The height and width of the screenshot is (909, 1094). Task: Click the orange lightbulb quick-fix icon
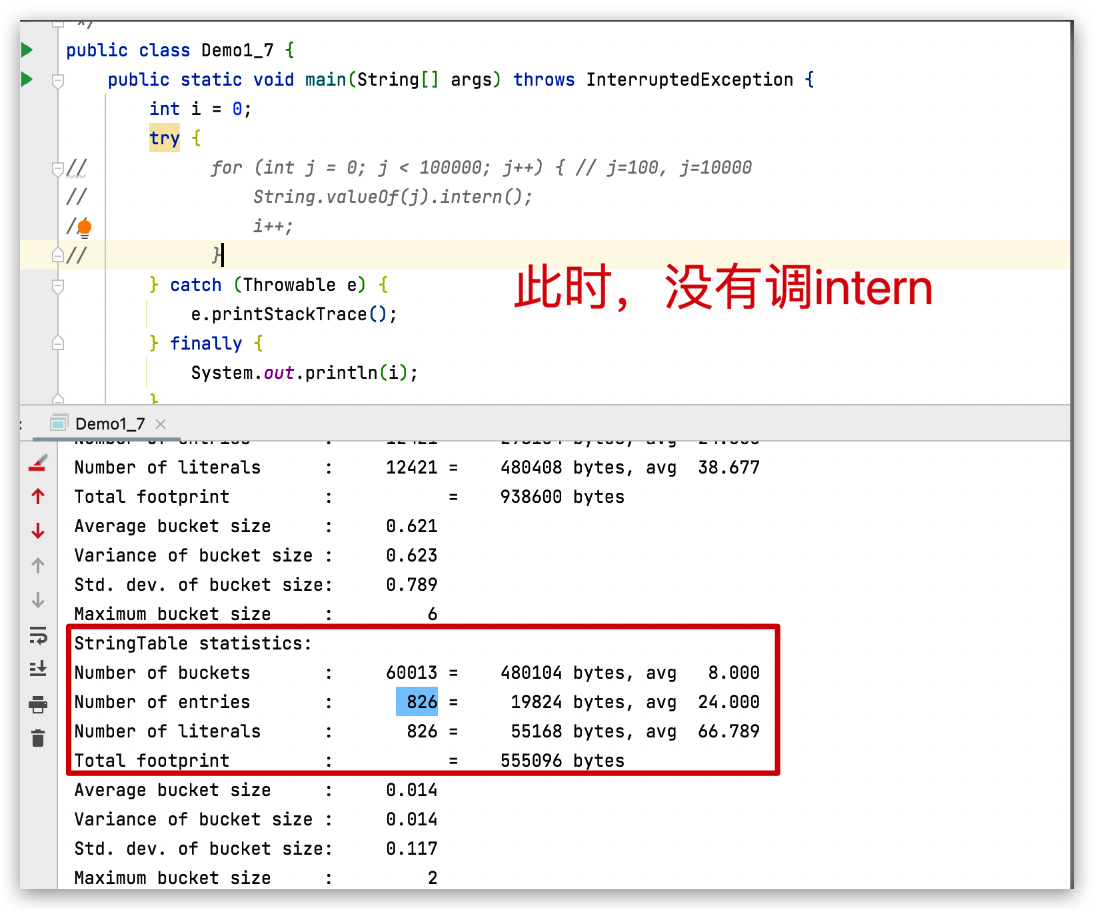click(x=84, y=227)
